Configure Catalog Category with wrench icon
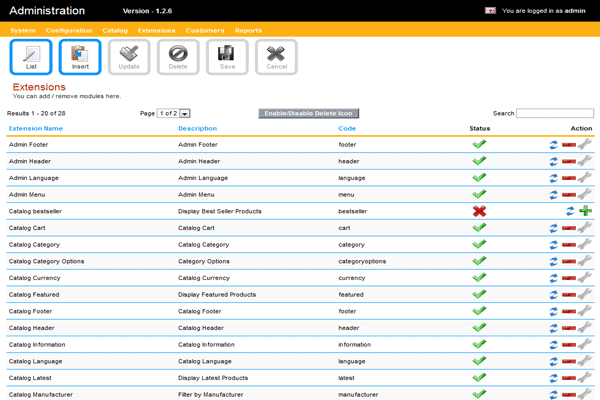The width and height of the screenshot is (600, 400). (x=585, y=244)
